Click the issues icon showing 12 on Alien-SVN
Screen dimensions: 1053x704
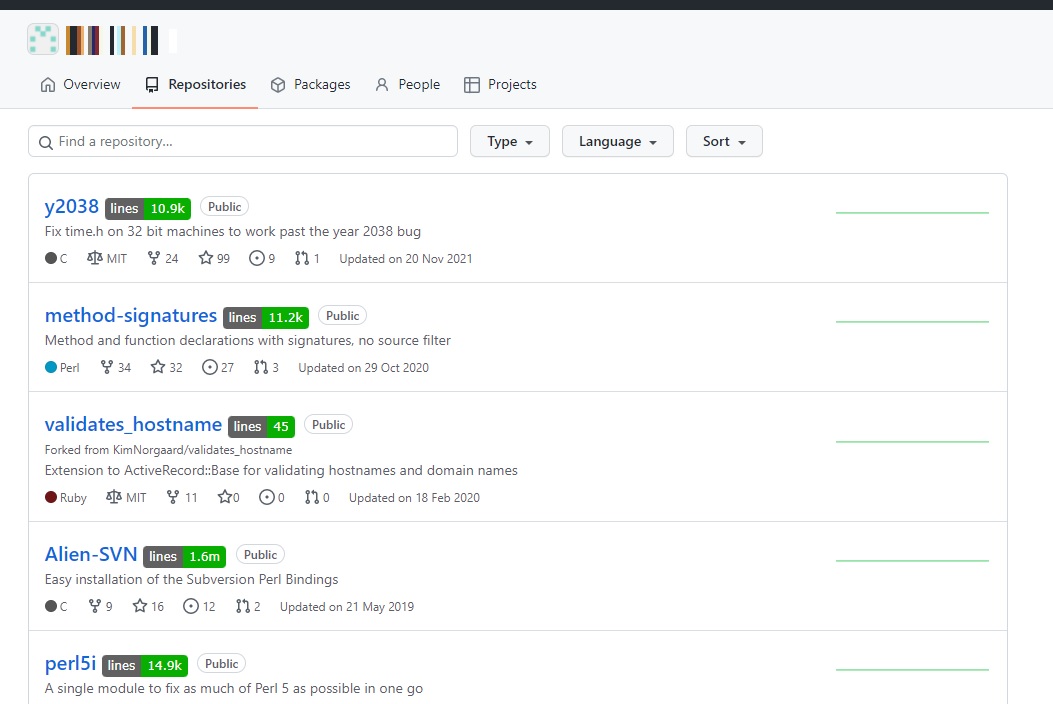point(191,606)
